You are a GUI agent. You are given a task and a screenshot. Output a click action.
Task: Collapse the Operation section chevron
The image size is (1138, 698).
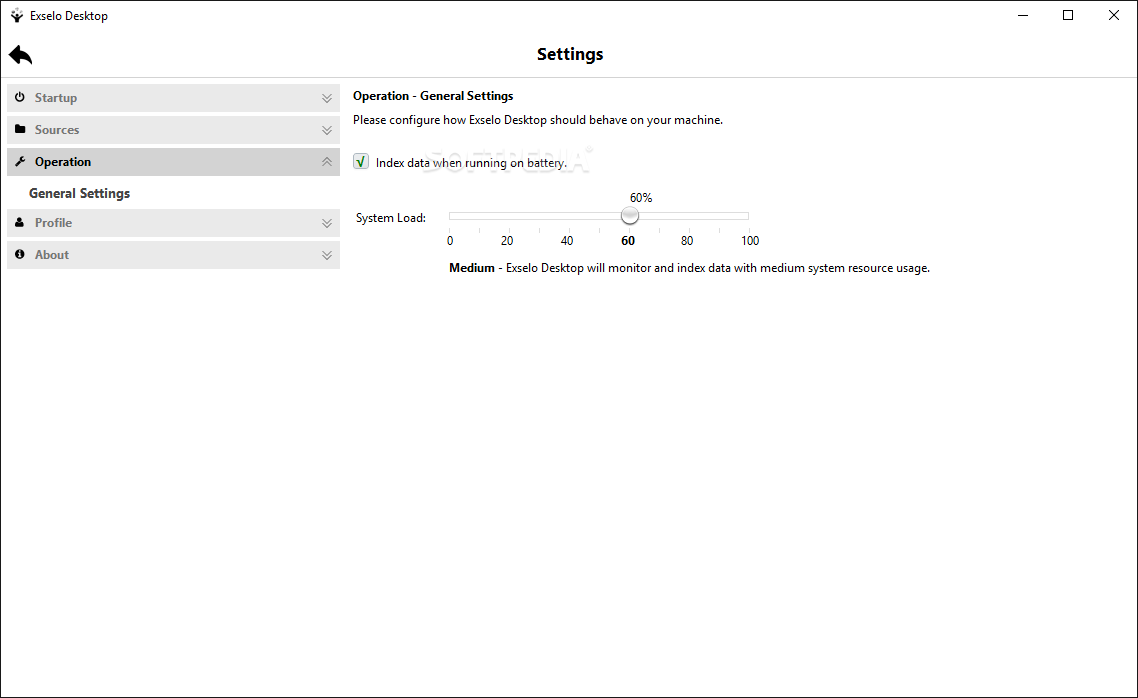[327, 162]
